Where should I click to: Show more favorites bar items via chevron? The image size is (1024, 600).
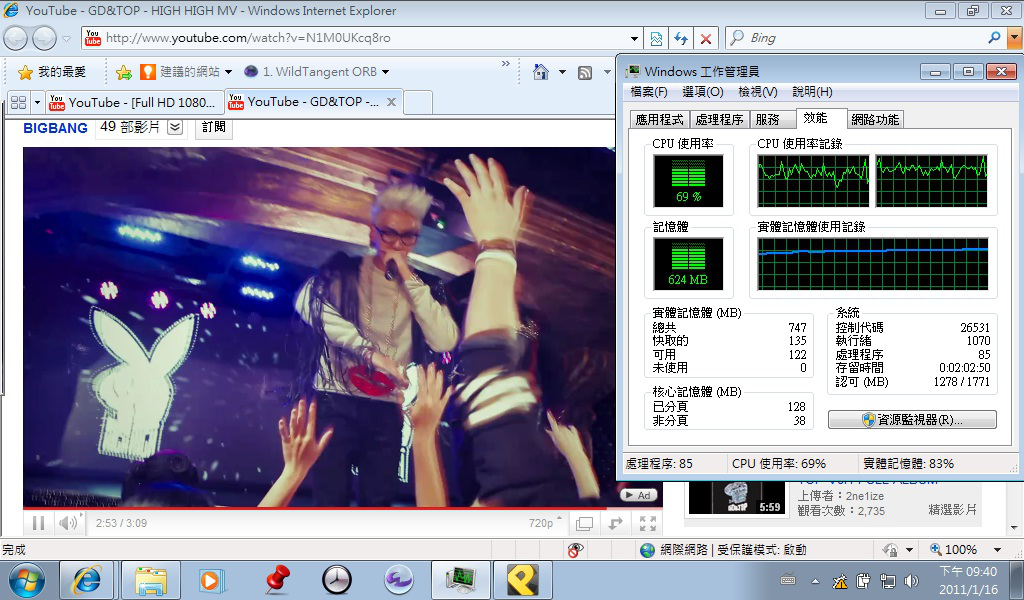(505, 64)
